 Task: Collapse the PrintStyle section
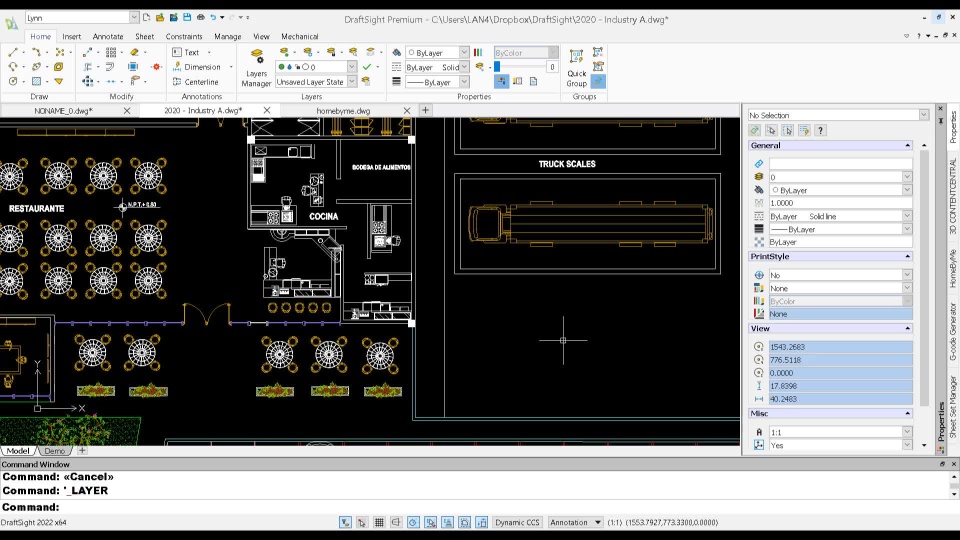coord(907,257)
